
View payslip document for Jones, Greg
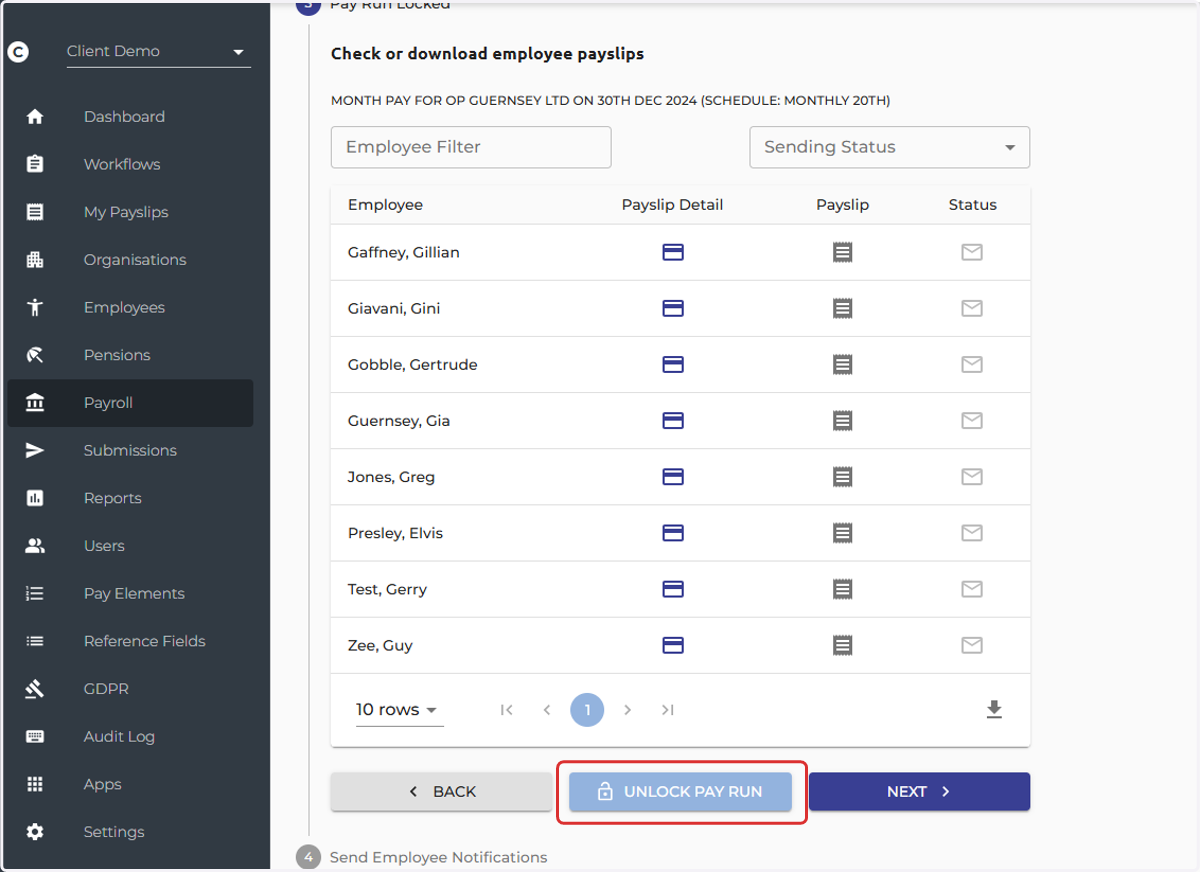pyautogui.click(x=843, y=477)
